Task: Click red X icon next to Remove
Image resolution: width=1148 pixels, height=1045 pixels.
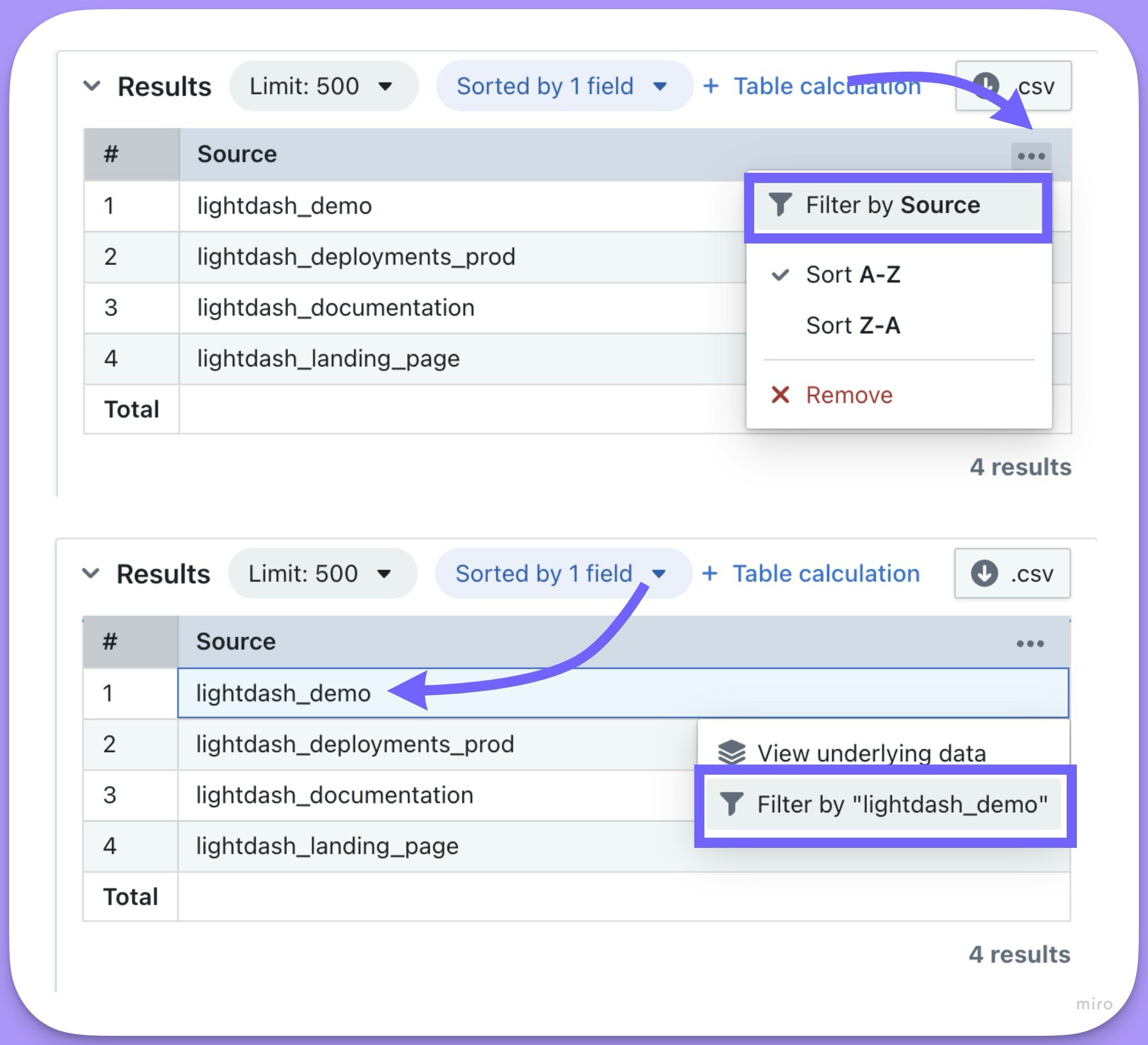Action: (x=780, y=394)
